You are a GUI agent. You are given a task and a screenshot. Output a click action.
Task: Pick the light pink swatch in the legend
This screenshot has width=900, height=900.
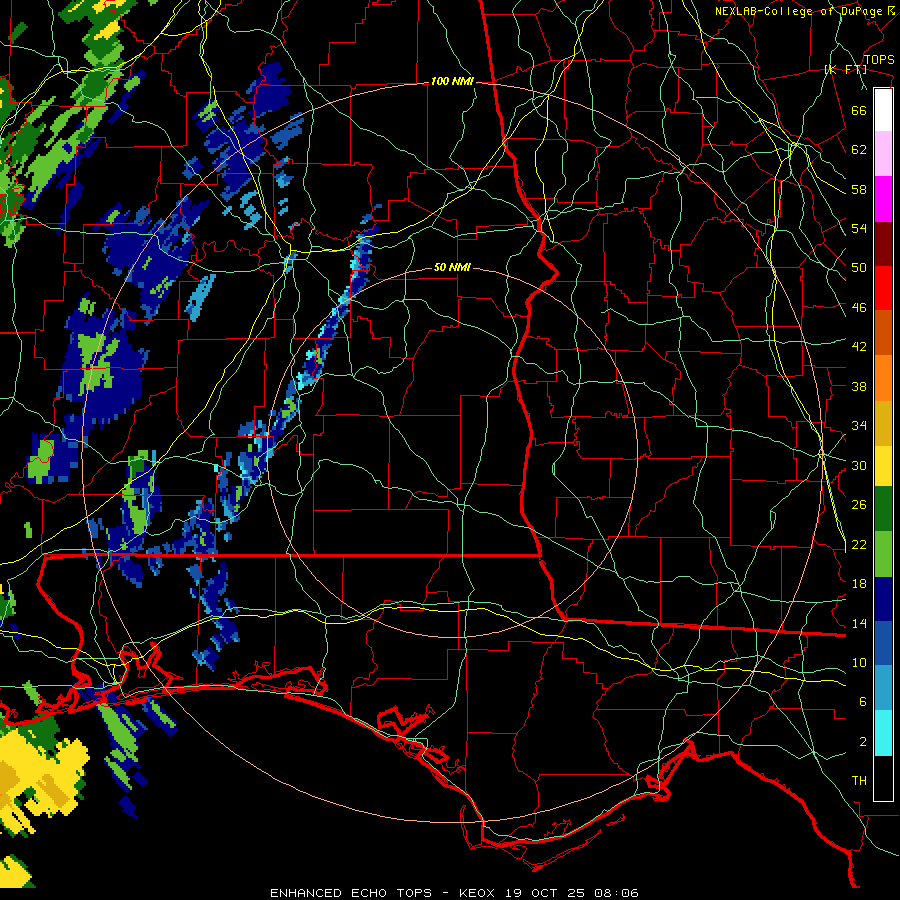(x=883, y=154)
